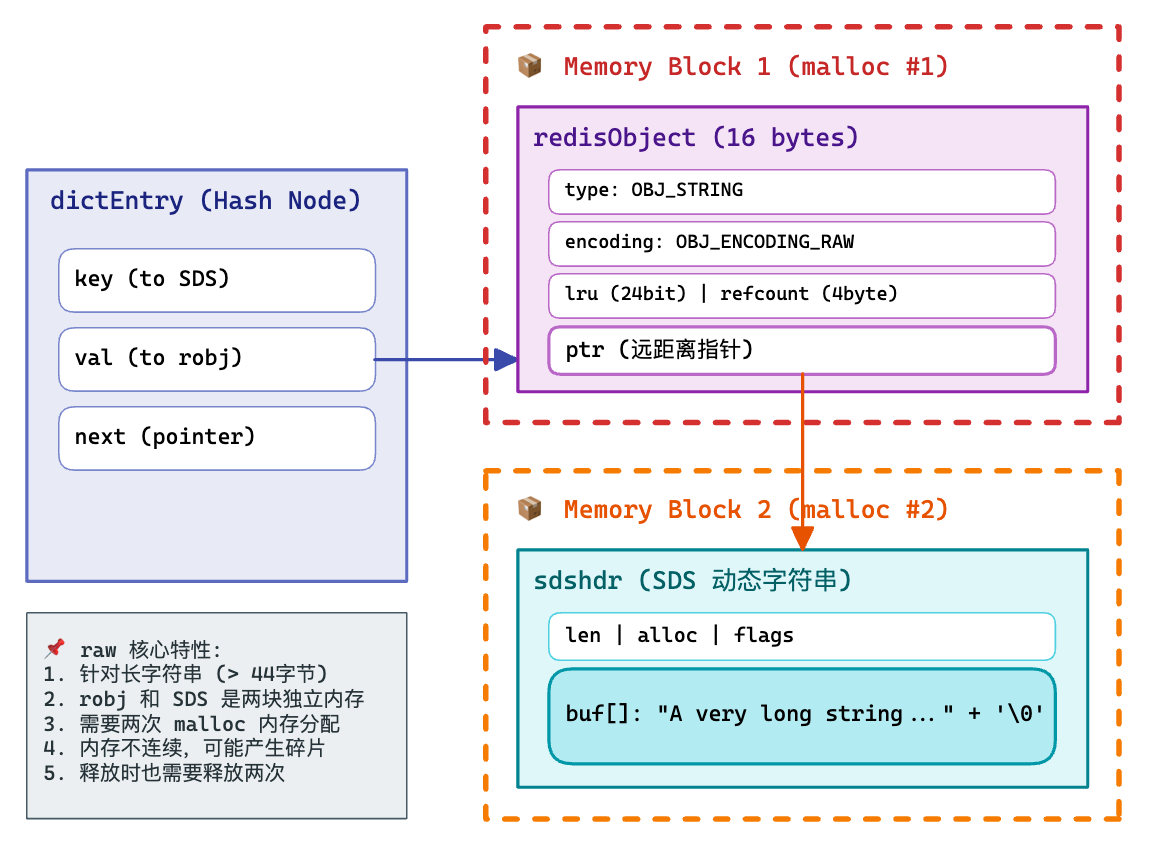Click the orange arrowhead pointing to sdshdr
The width and height of the screenshot is (1164, 866).
pyautogui.click(x=802, y=539)
